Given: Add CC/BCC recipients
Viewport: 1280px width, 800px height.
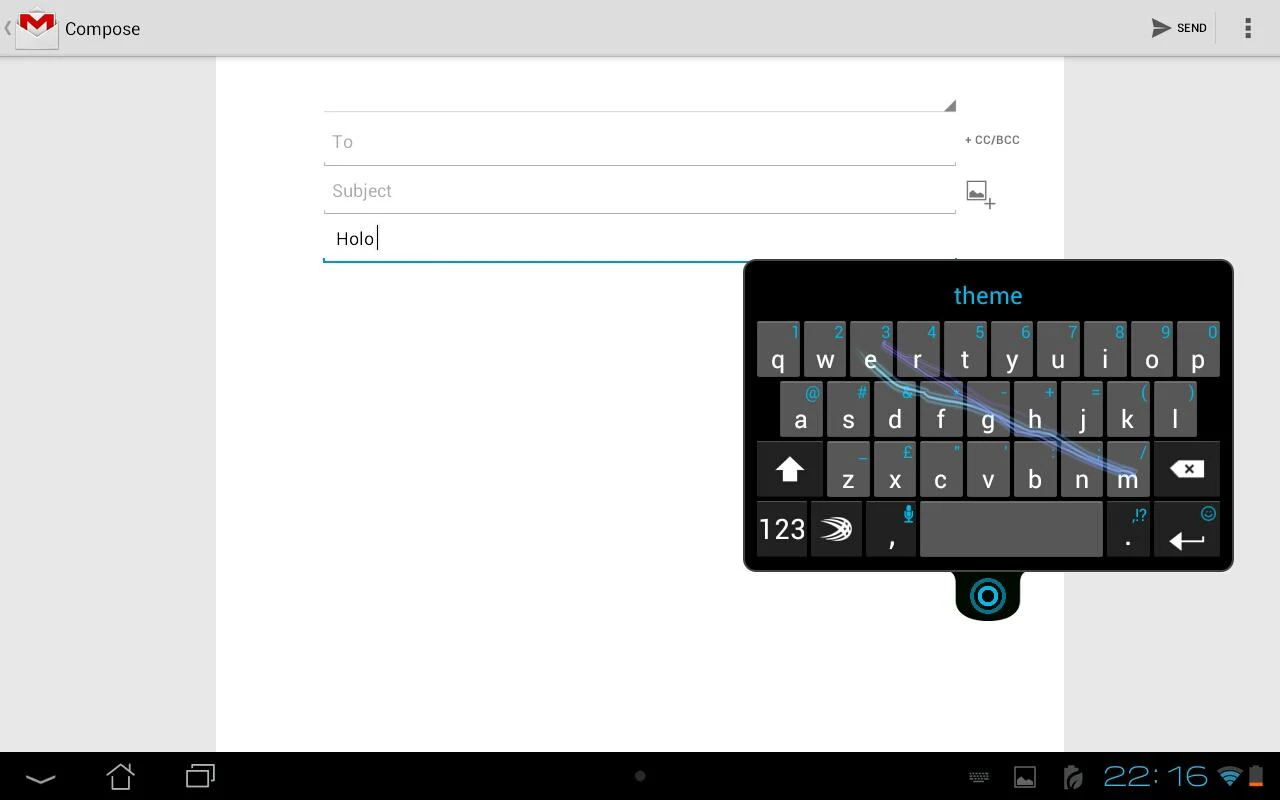Looking at the screenshot, I should pos(992,140).
